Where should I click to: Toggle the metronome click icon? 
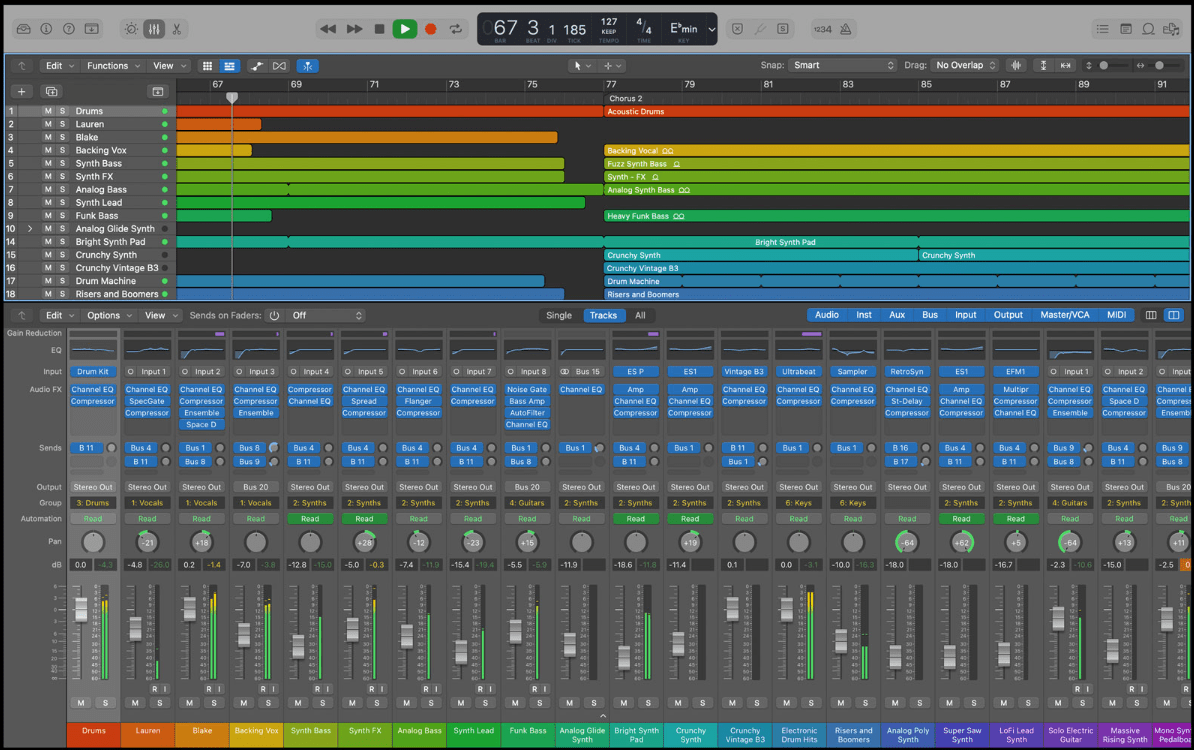(846, 29)
